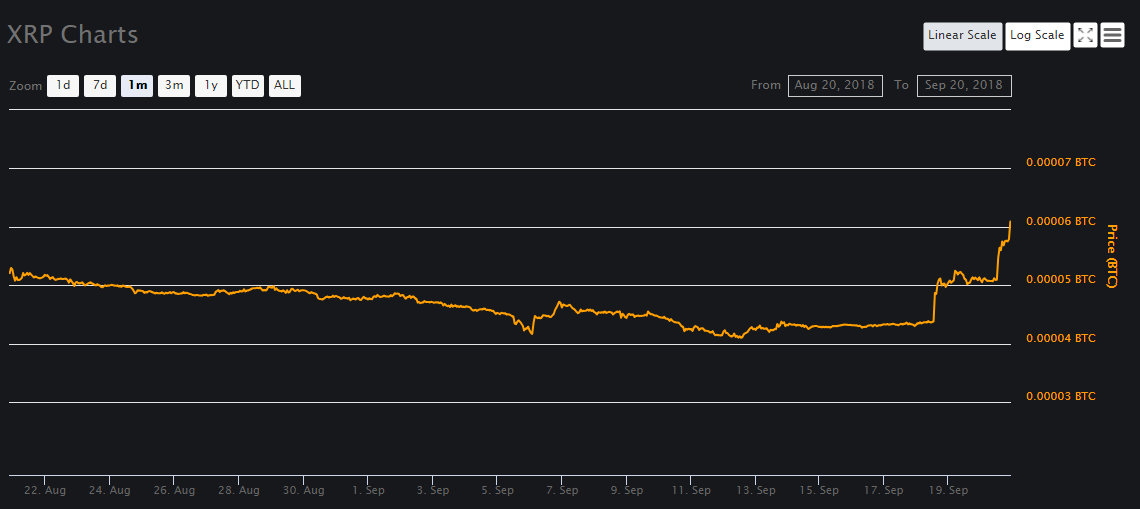The height and width of the screenshot is (509, 1140).
Task: Click the 15. Sep date label
Action: [x=819, y=491]
